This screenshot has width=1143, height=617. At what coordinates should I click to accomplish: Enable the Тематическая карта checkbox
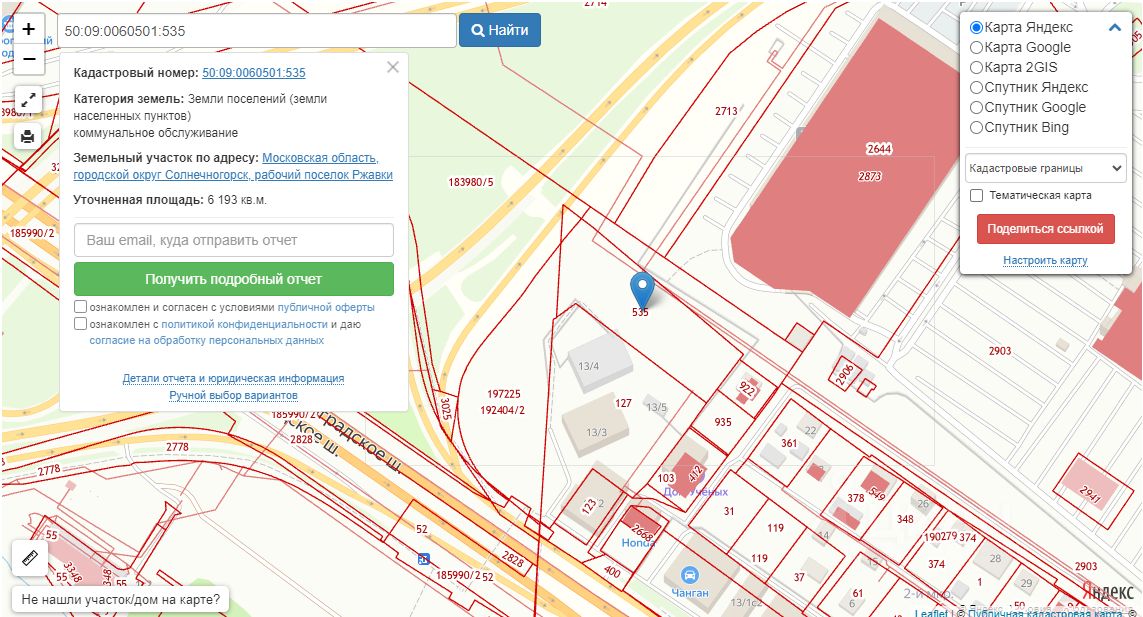(977, 195)
